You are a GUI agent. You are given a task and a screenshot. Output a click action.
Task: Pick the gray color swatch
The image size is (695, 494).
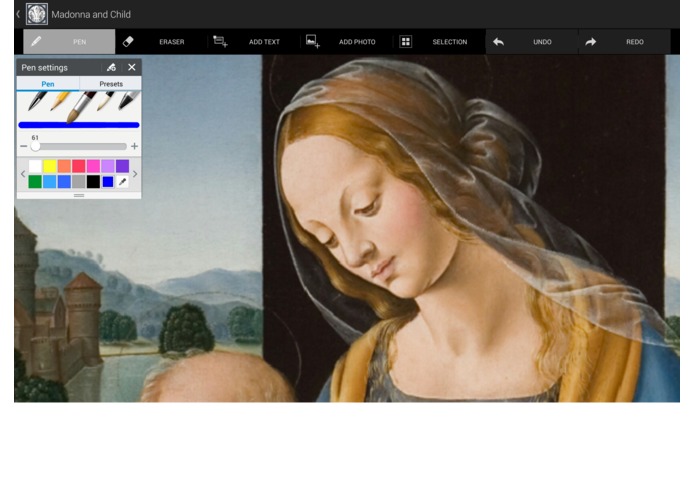click(x=78, y=182)
